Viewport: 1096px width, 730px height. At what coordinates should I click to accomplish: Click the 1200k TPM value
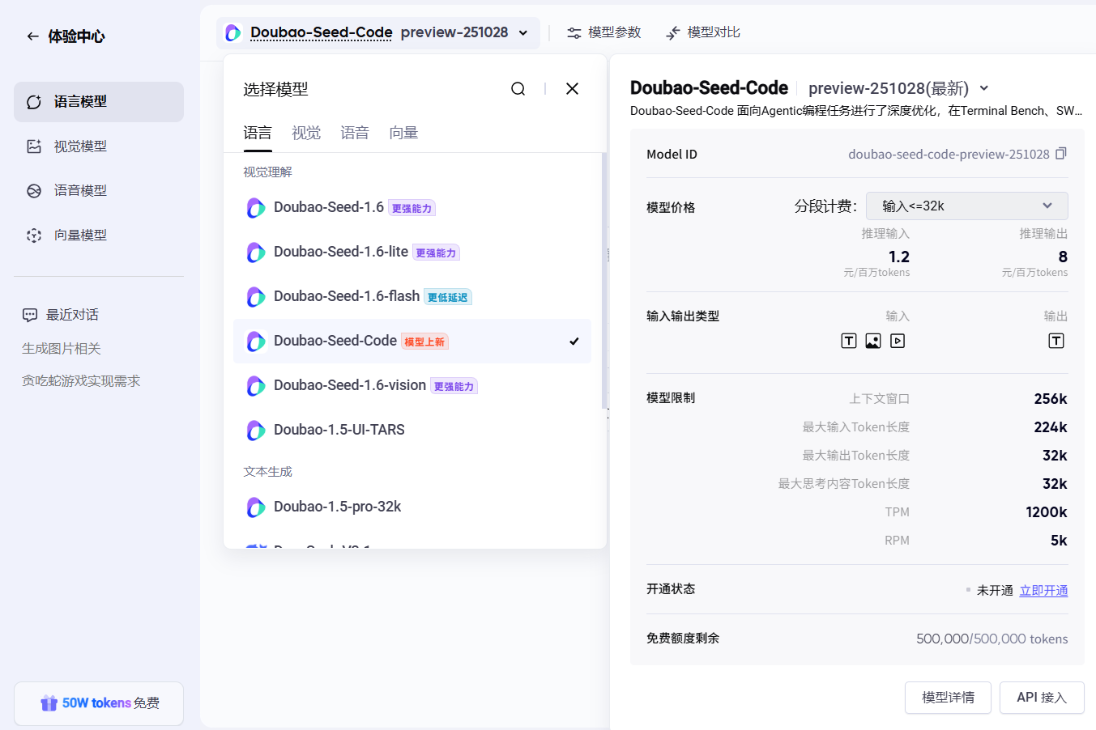(x=1046, y=513)
